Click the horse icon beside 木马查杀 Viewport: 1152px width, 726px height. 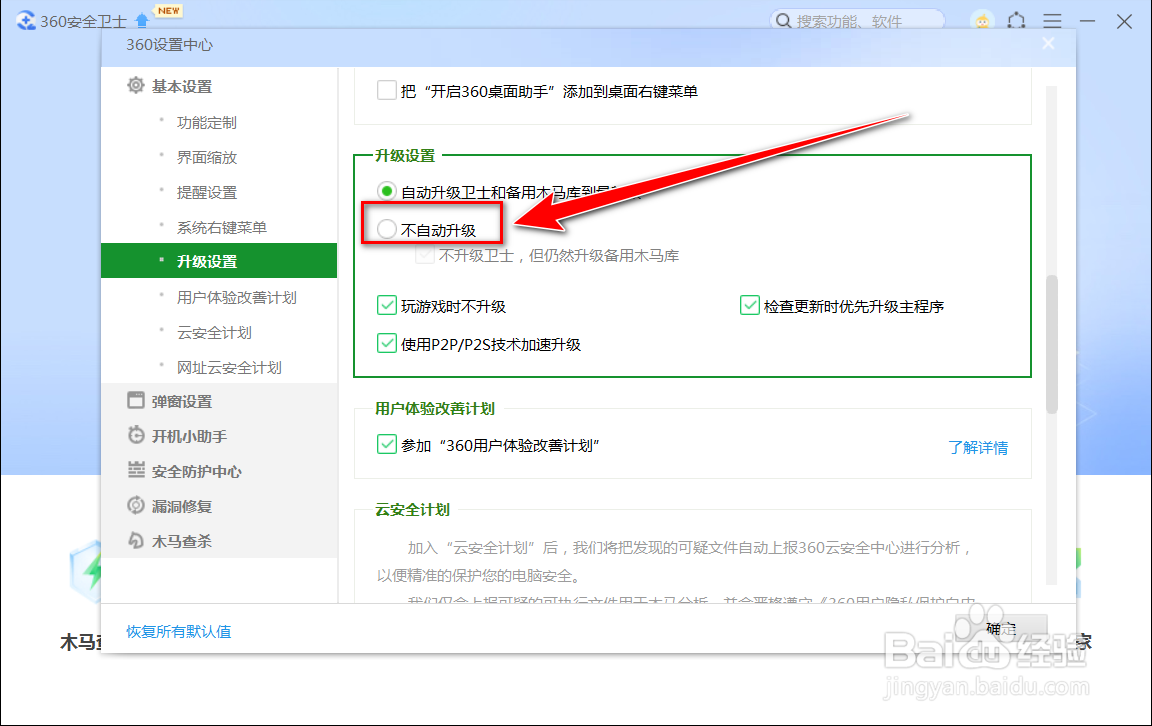136,541
